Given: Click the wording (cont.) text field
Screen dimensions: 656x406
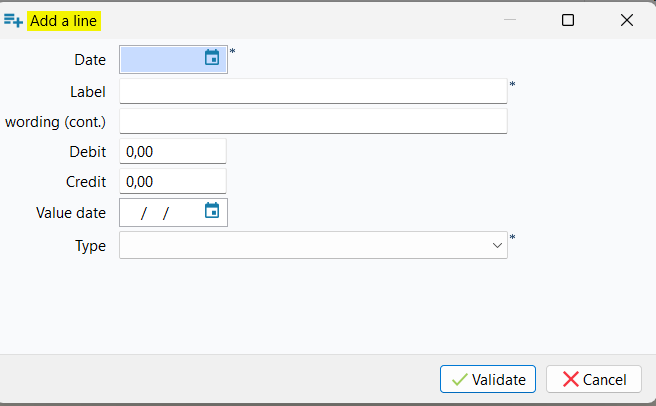Looking at the screenshot, I should click(313, 121).
